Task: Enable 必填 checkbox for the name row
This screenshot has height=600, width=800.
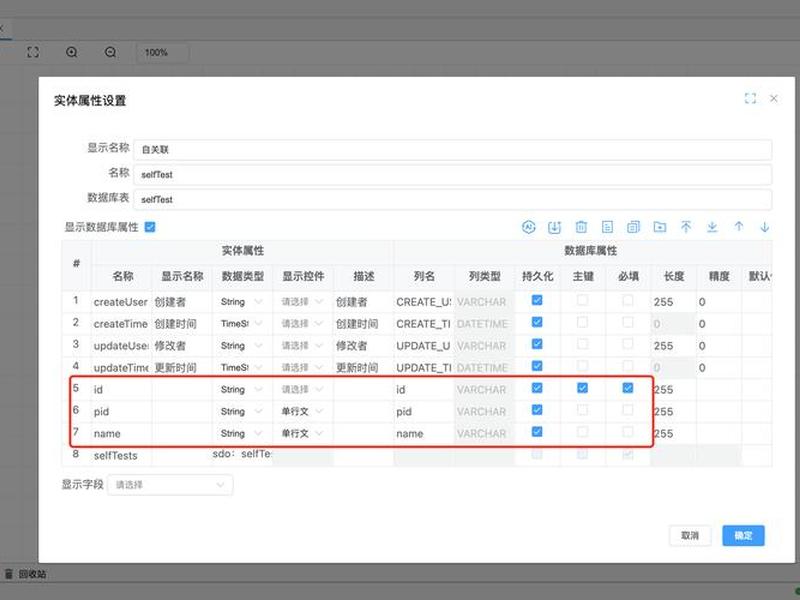Action: click(628, 432)
